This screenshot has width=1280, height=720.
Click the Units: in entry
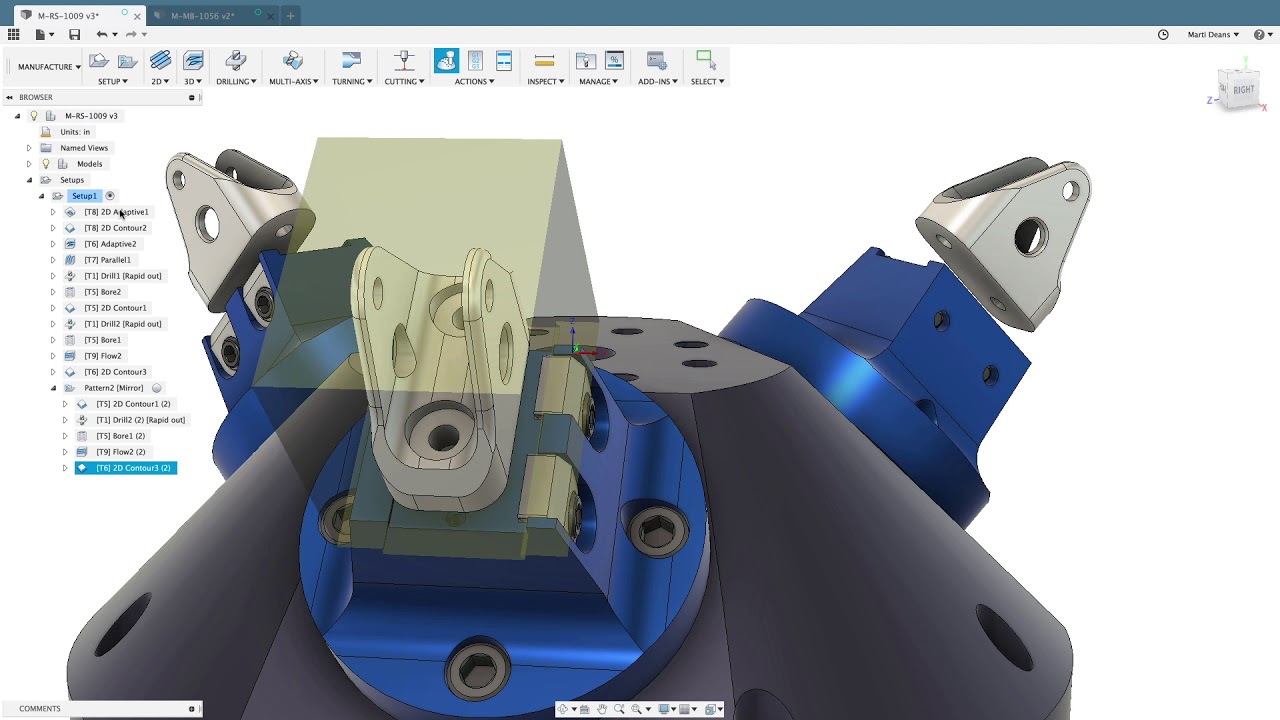point(75,132)
